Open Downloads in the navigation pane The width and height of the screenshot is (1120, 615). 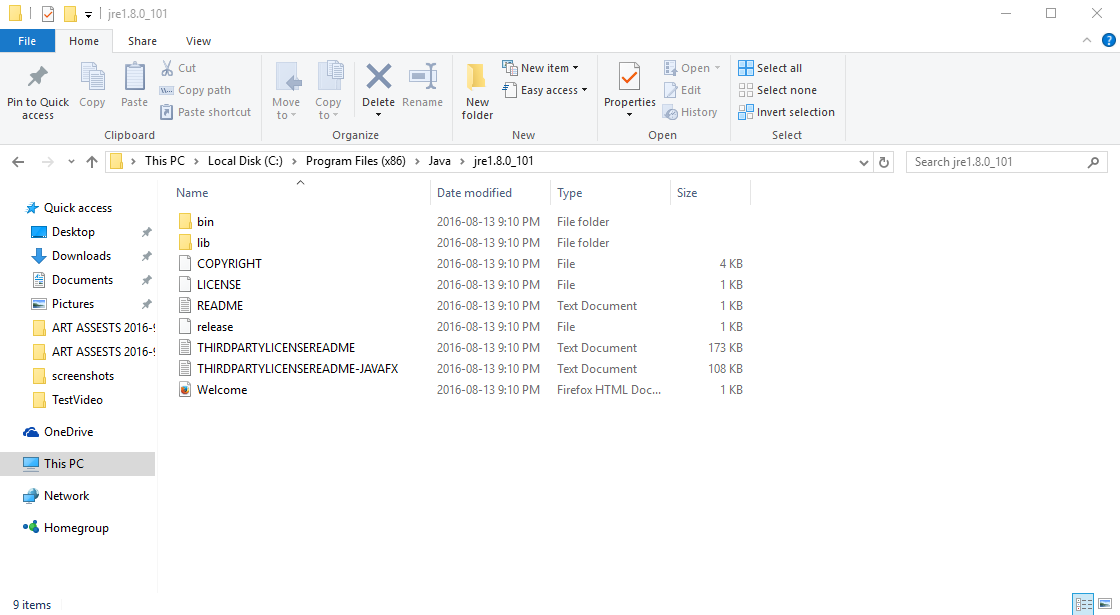[81, 256]
